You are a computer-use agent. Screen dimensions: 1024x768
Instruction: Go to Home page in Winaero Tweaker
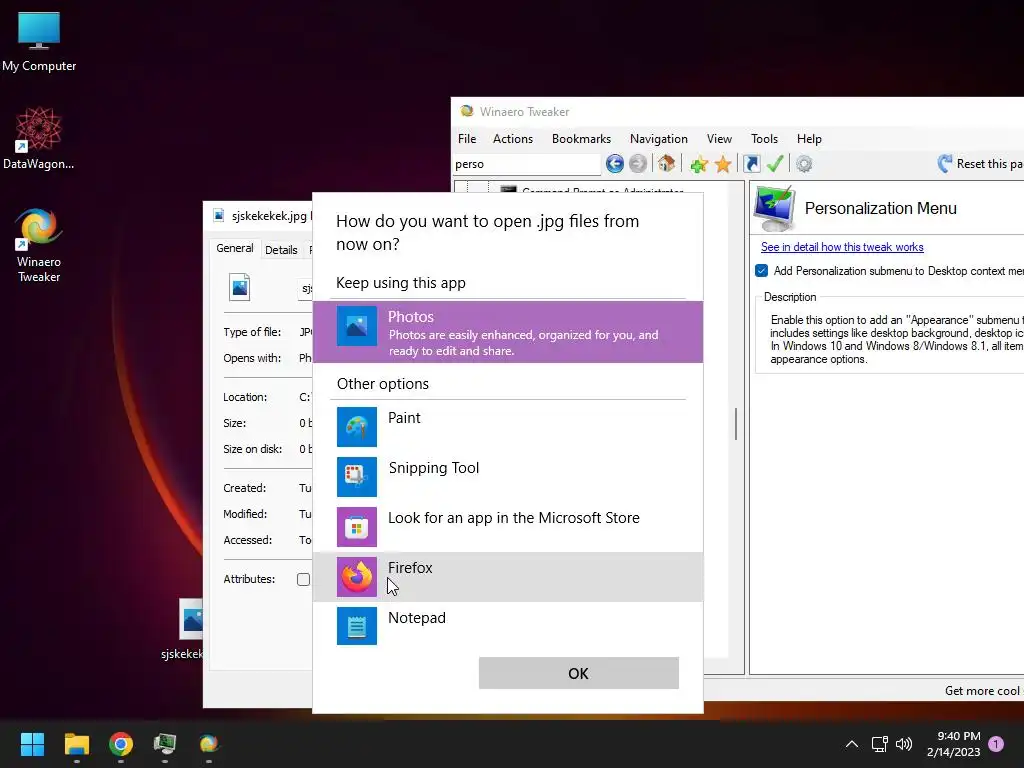[666, 163]
